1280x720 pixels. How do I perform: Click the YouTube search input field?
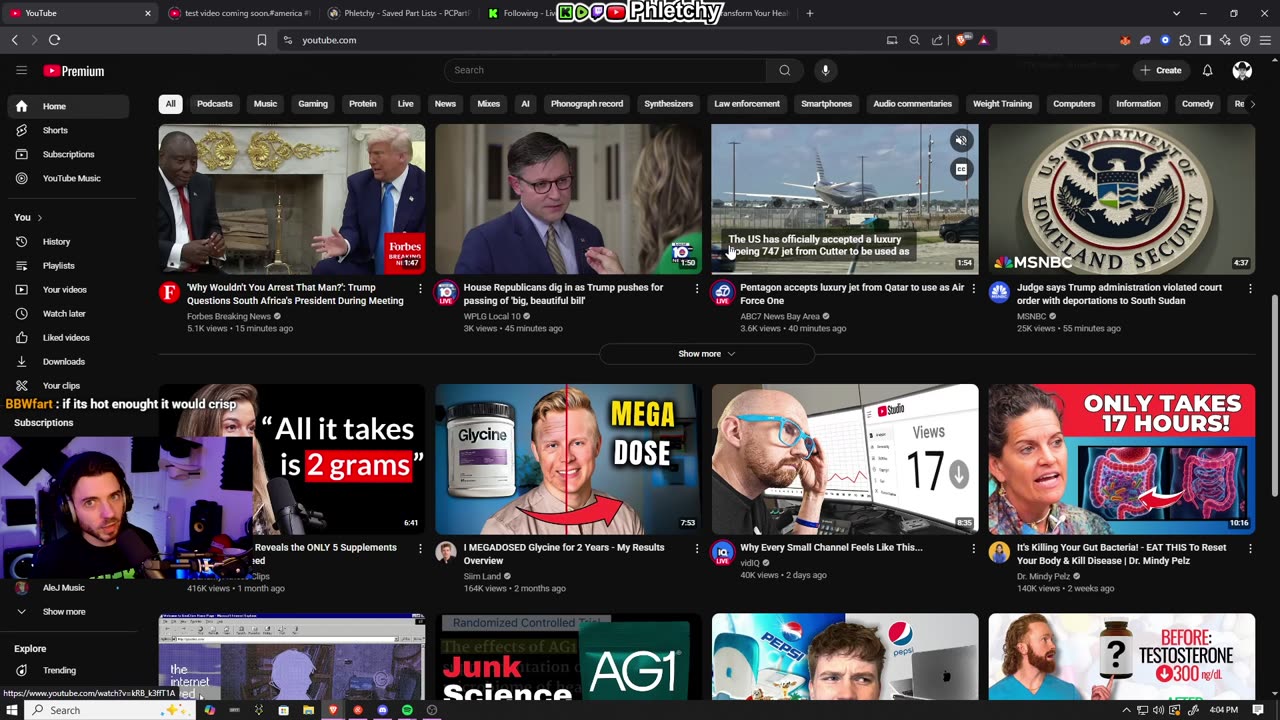click(606, 70)
